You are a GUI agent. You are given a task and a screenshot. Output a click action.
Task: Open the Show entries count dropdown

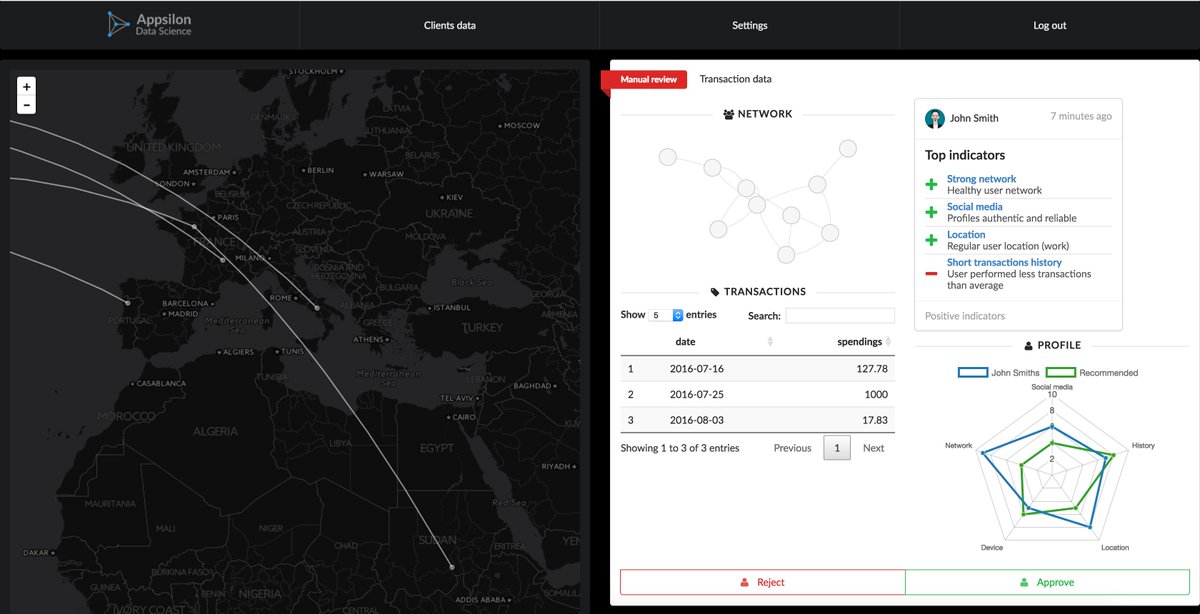click(666, 315)
